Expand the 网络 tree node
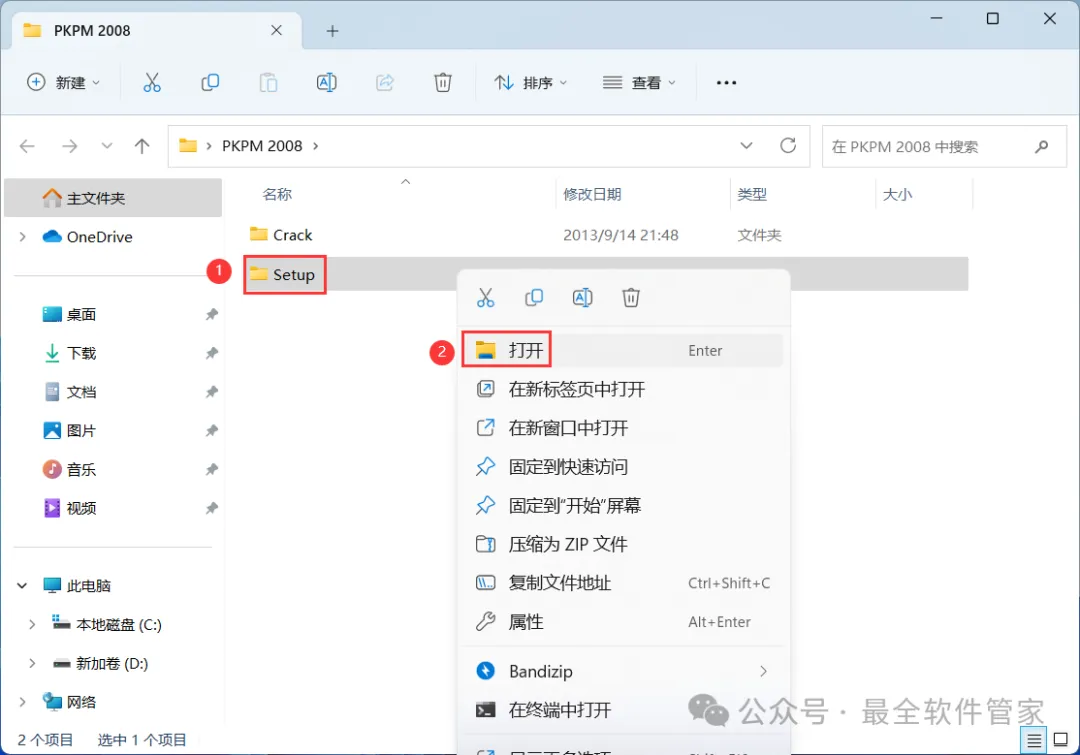Screen dimensions: 1080x755 tap(23, 702)
